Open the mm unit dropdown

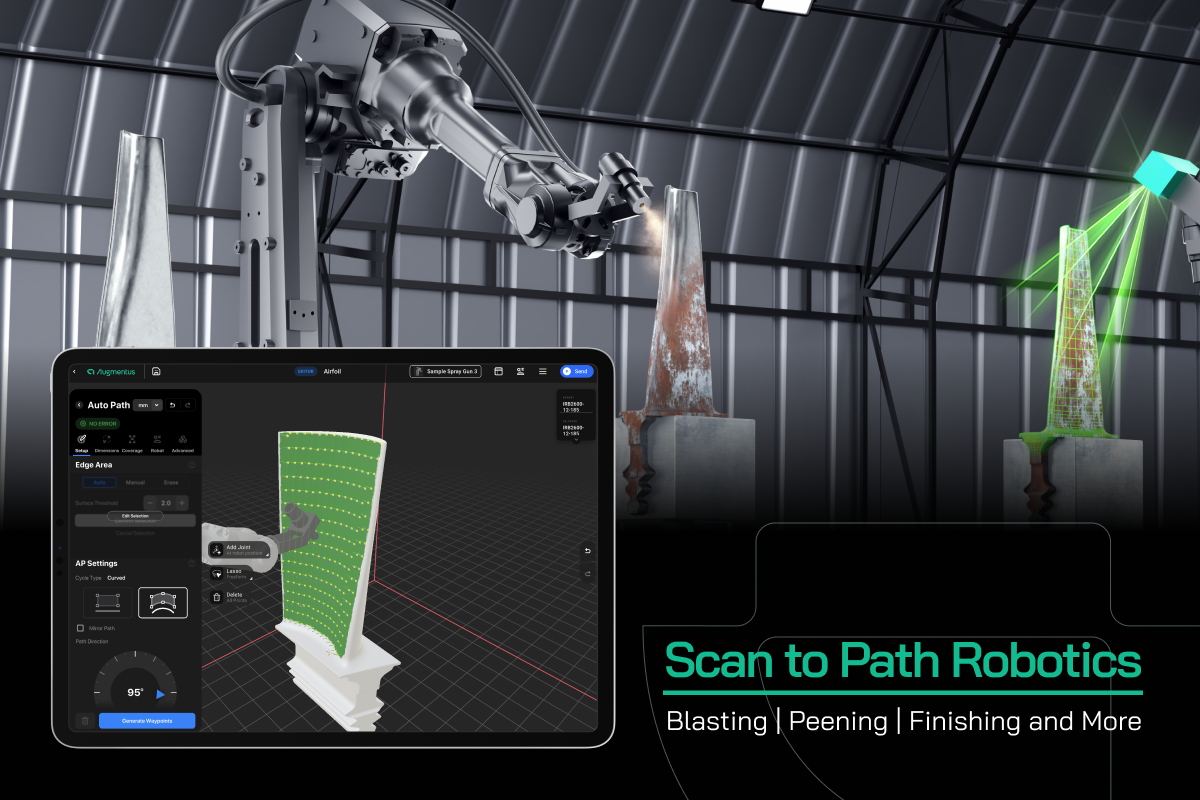147,404
